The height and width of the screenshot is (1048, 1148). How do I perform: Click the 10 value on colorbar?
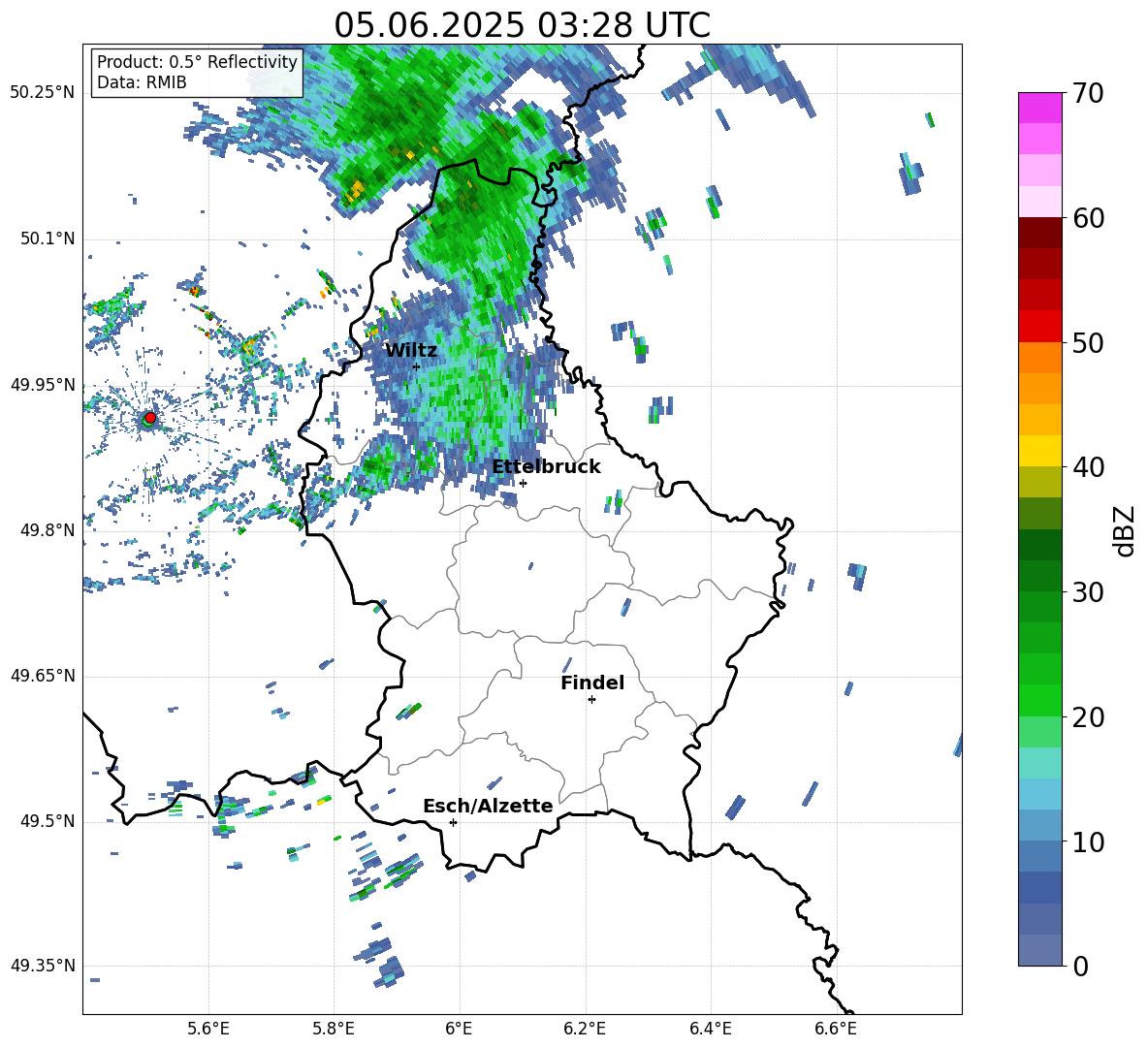pyautogui.click(x=1088, y=842)
